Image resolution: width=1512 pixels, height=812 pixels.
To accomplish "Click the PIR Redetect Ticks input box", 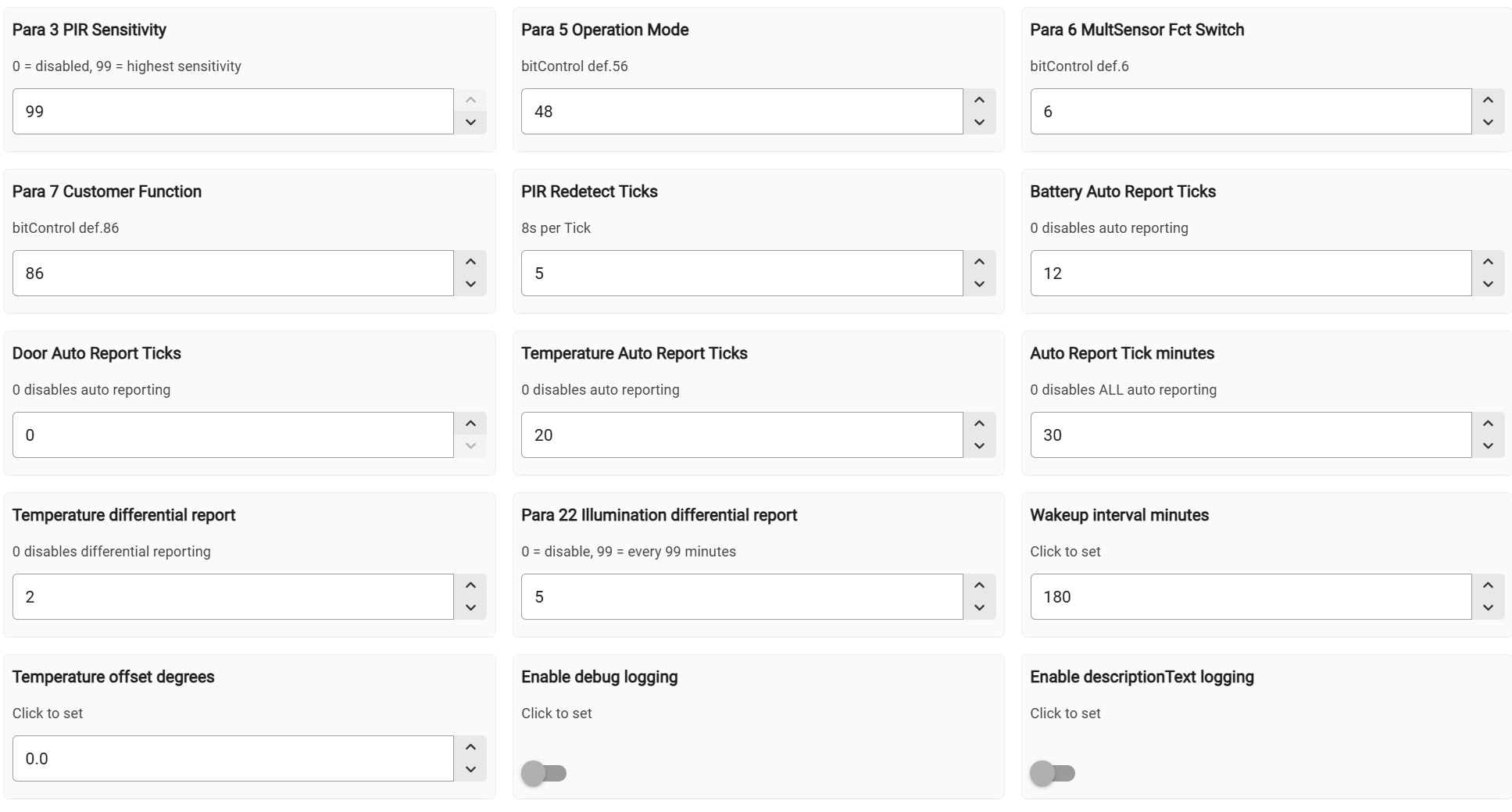I will (742, 273).
